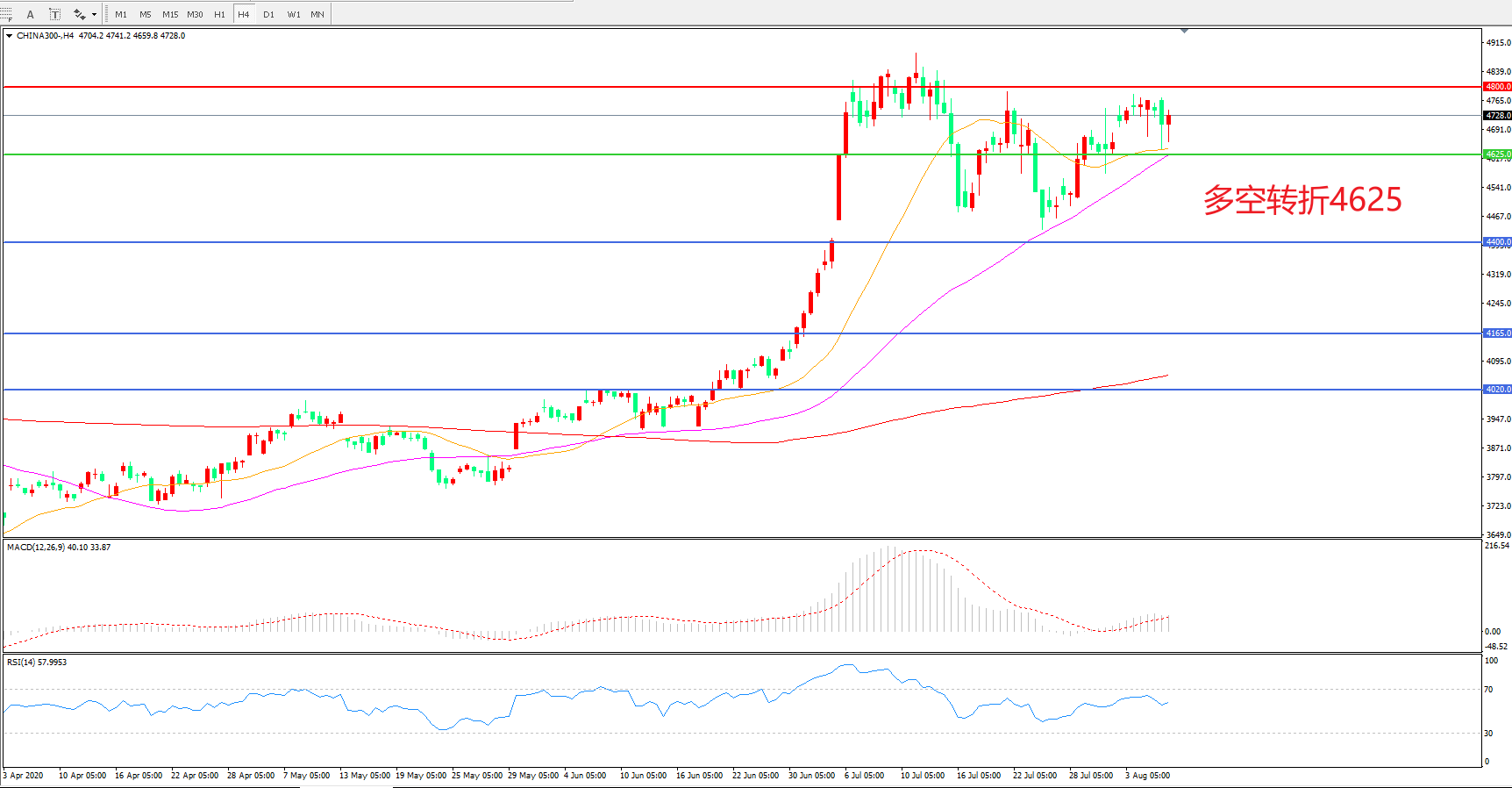Click the black 4728.0 current price tag
Screen dimensions: 1512x788
click(1497, 116)
